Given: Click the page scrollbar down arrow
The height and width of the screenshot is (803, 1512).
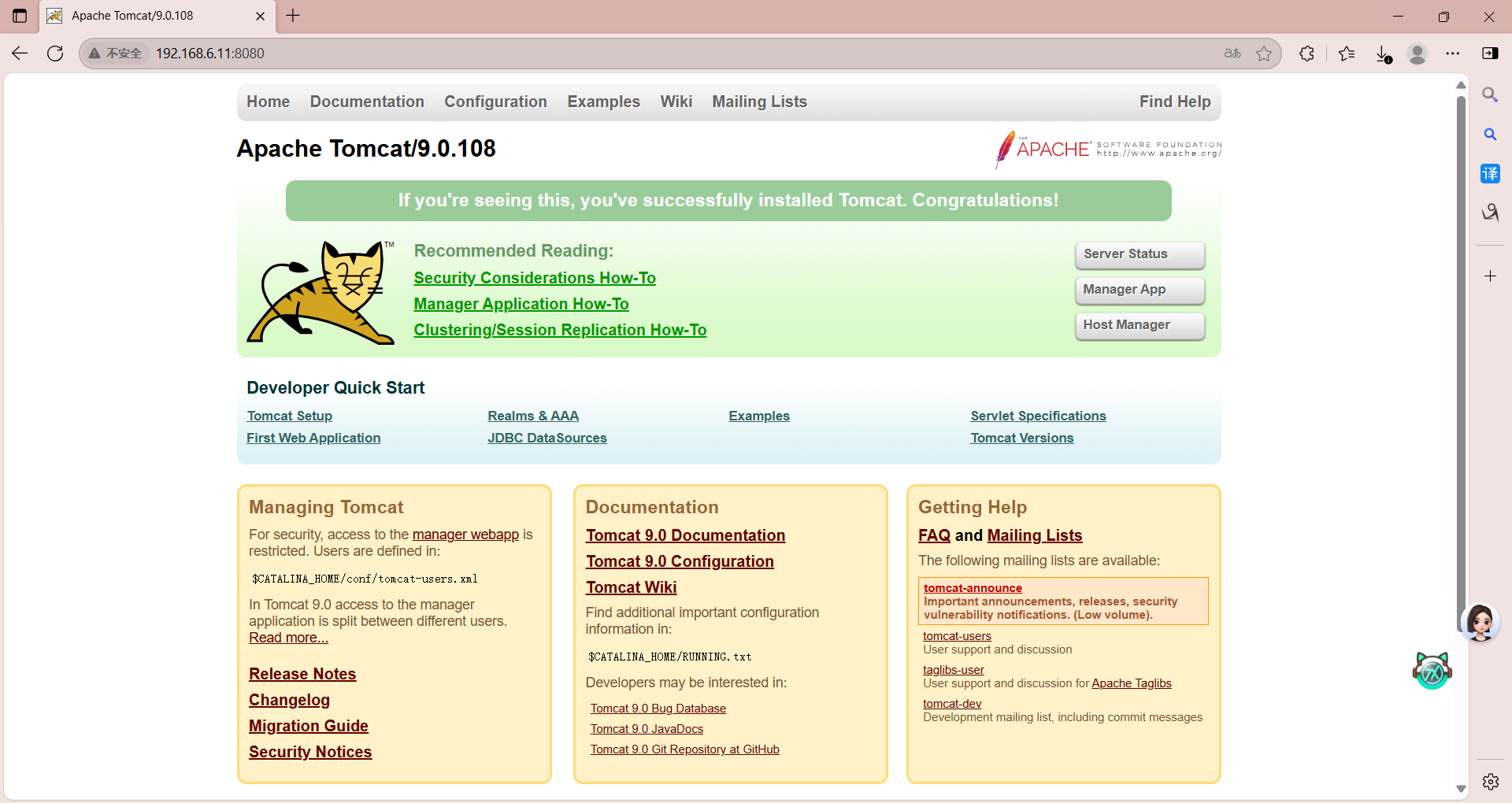Looking at the screenshot, I should [1461, 788].
